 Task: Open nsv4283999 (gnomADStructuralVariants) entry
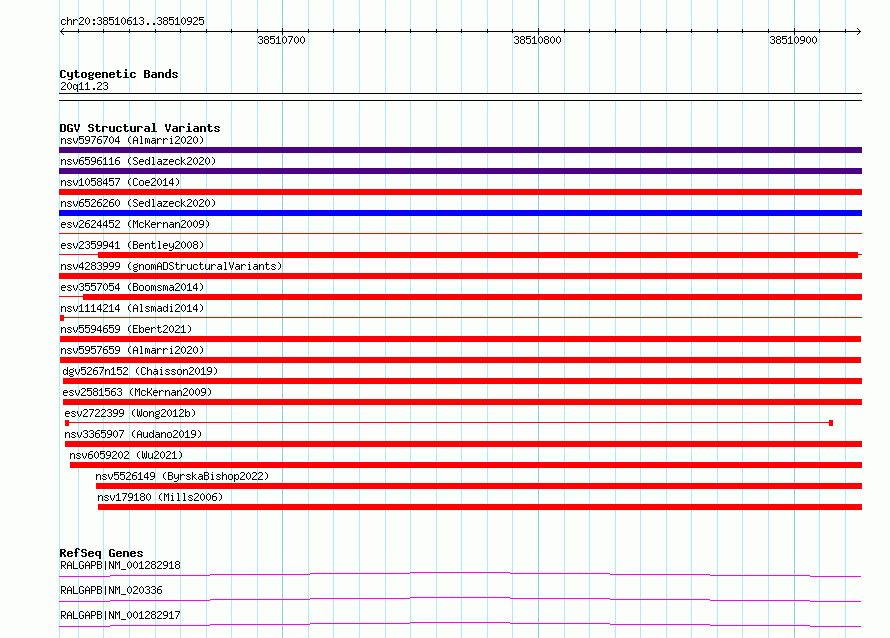point(171,266)
